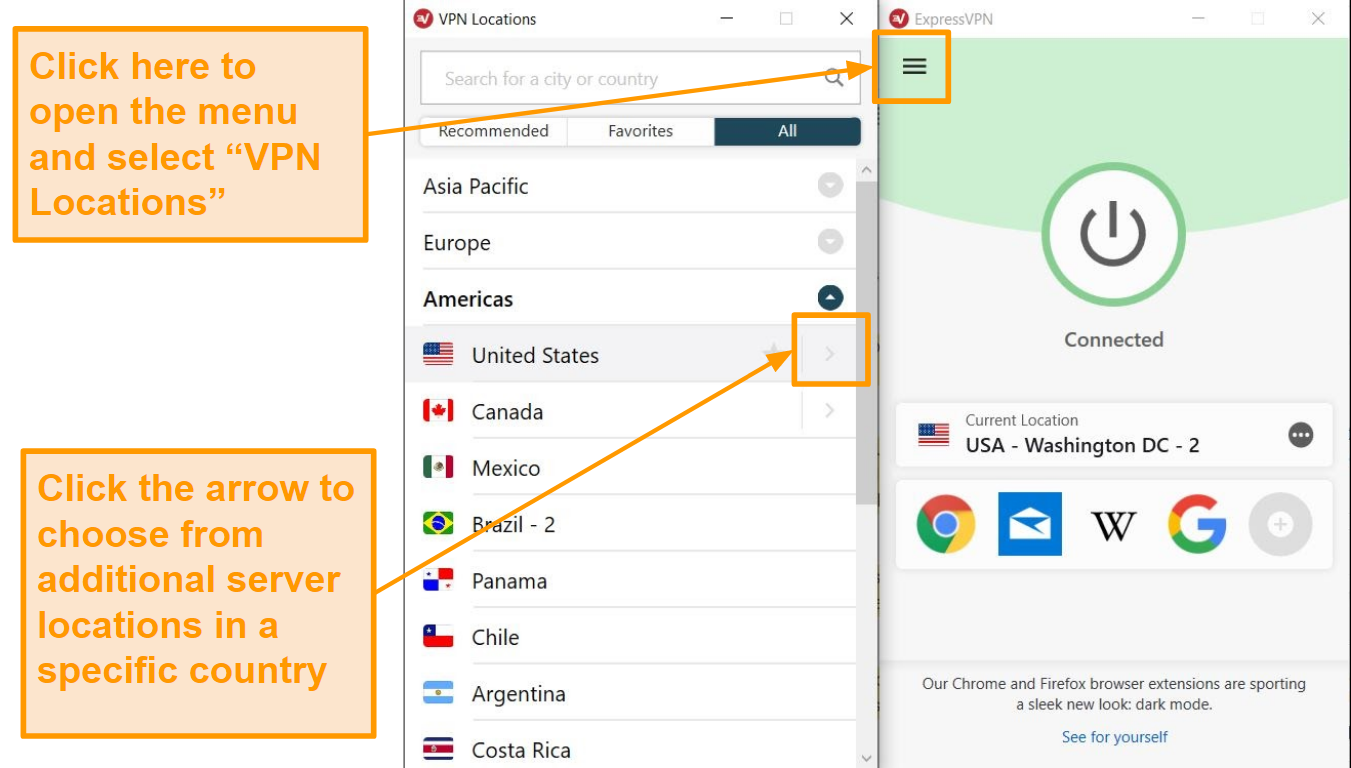
Task: Click the Brazil flag icon
Action: click(438, 523)
